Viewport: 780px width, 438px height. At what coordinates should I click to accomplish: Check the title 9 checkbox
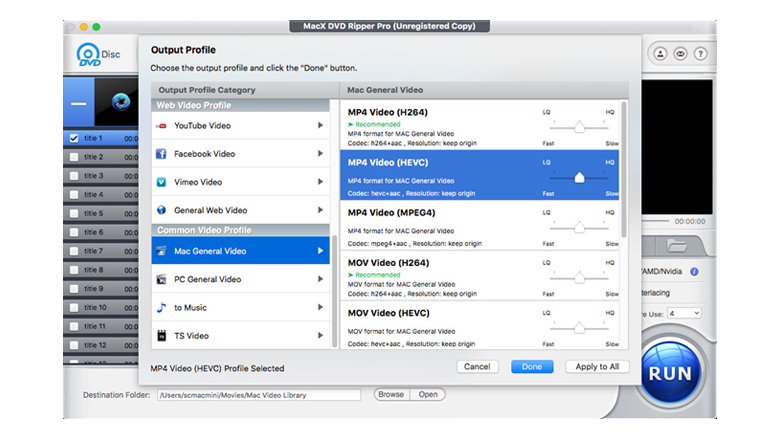pos(74,289)
